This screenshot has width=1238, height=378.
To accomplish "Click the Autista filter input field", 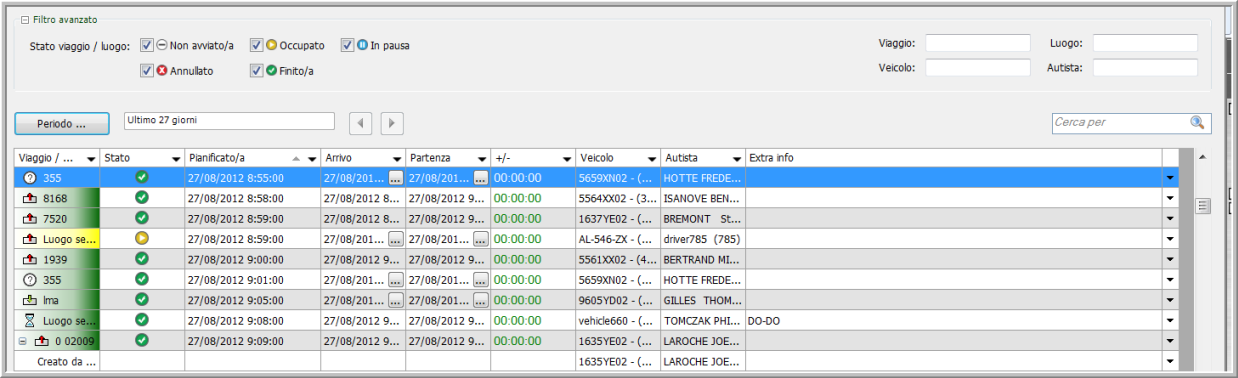I will tap(1145, 67).
